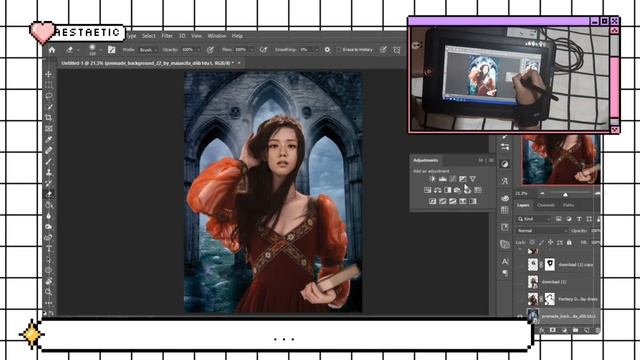Click the layer style fx icon
Screen dimensions: 640x360
542,330
